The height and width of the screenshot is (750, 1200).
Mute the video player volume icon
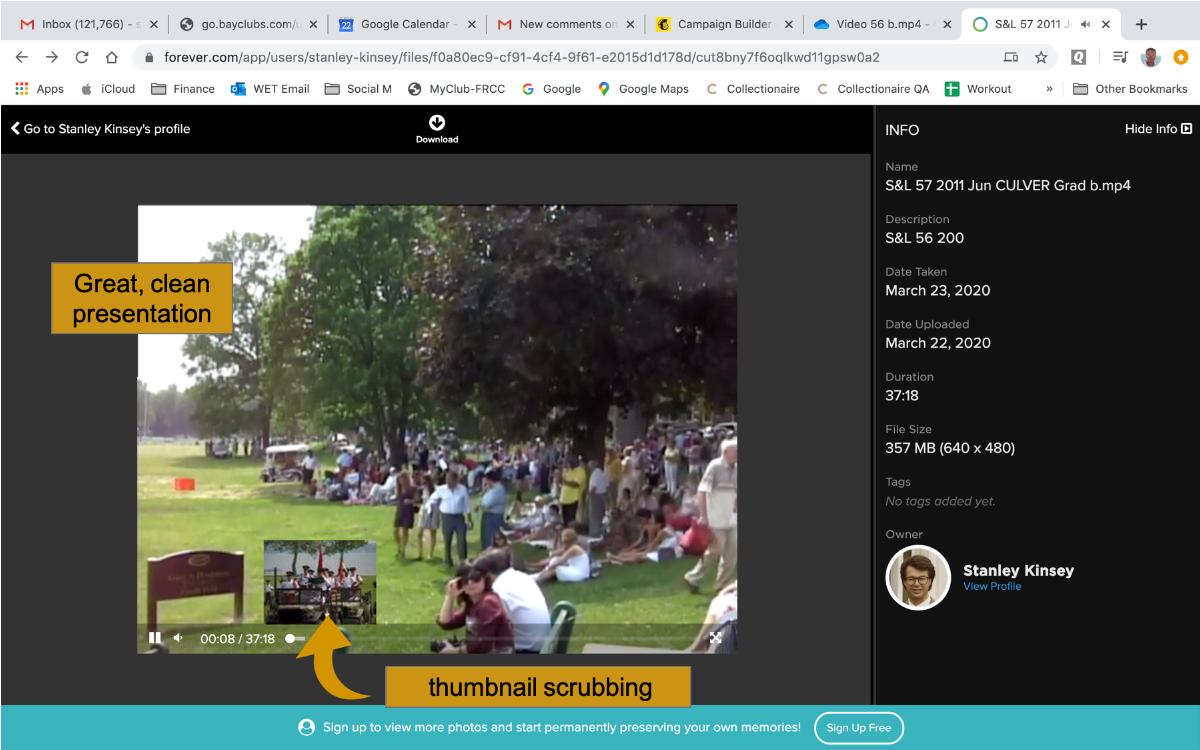pos(178,638)
